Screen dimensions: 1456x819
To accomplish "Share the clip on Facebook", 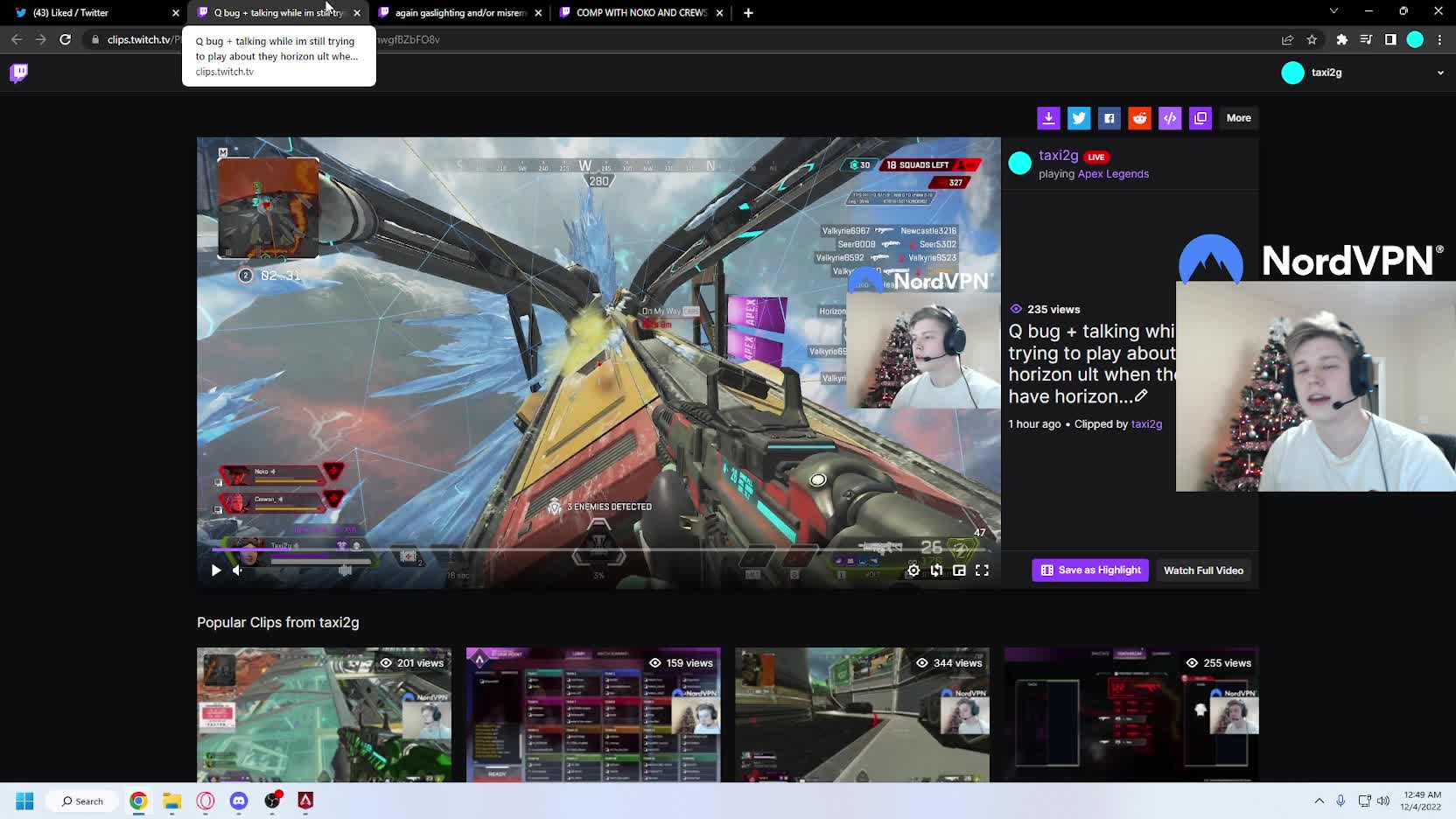I will click(x=1109, y=118).
